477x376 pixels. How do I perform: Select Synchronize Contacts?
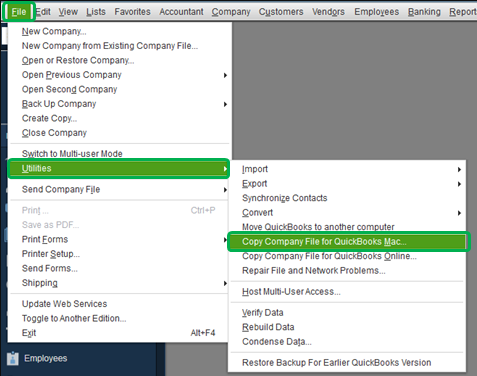pos(347,198)
